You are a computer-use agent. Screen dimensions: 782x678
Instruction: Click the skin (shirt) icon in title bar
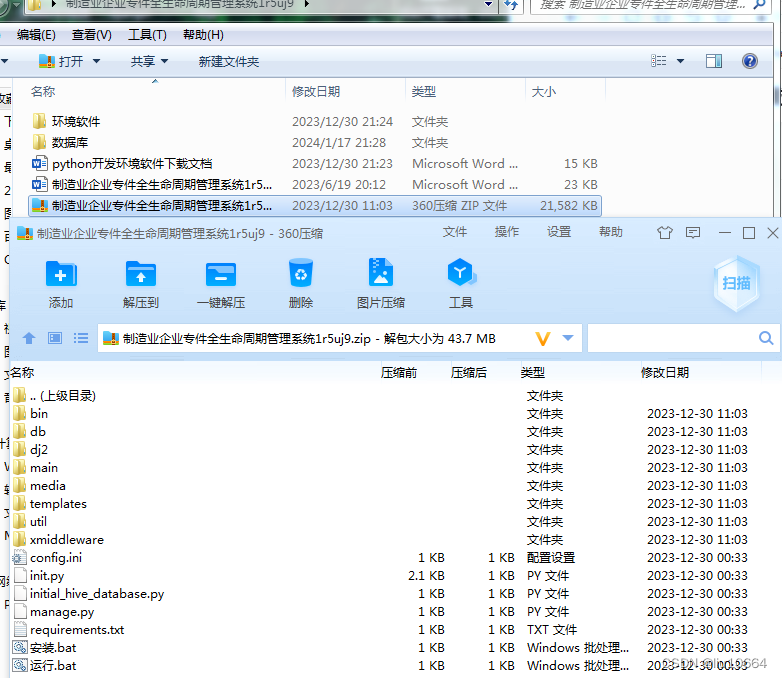664,232
